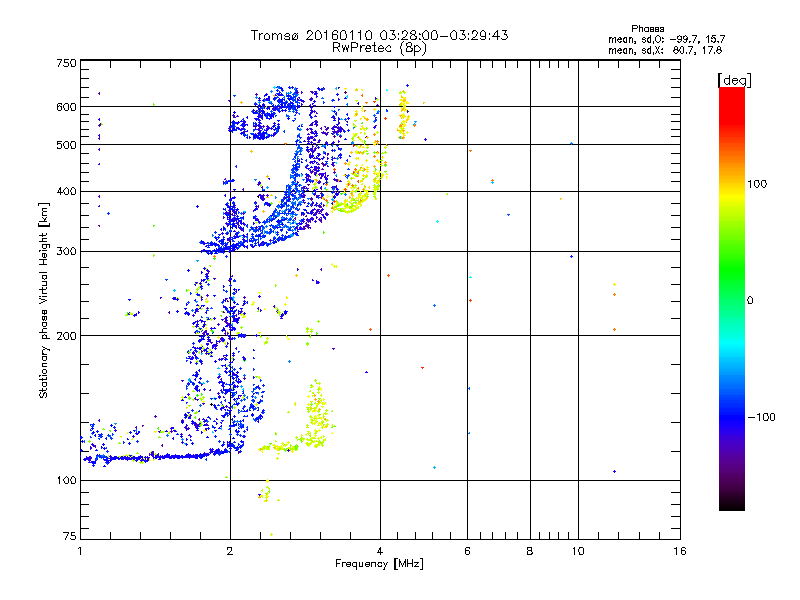Viewport: 800px width, 600px height.
Task: Click the 'mean, sd,X: 80.7, 17.8' line
Action: pyautogui.click(x=665, y=50)
